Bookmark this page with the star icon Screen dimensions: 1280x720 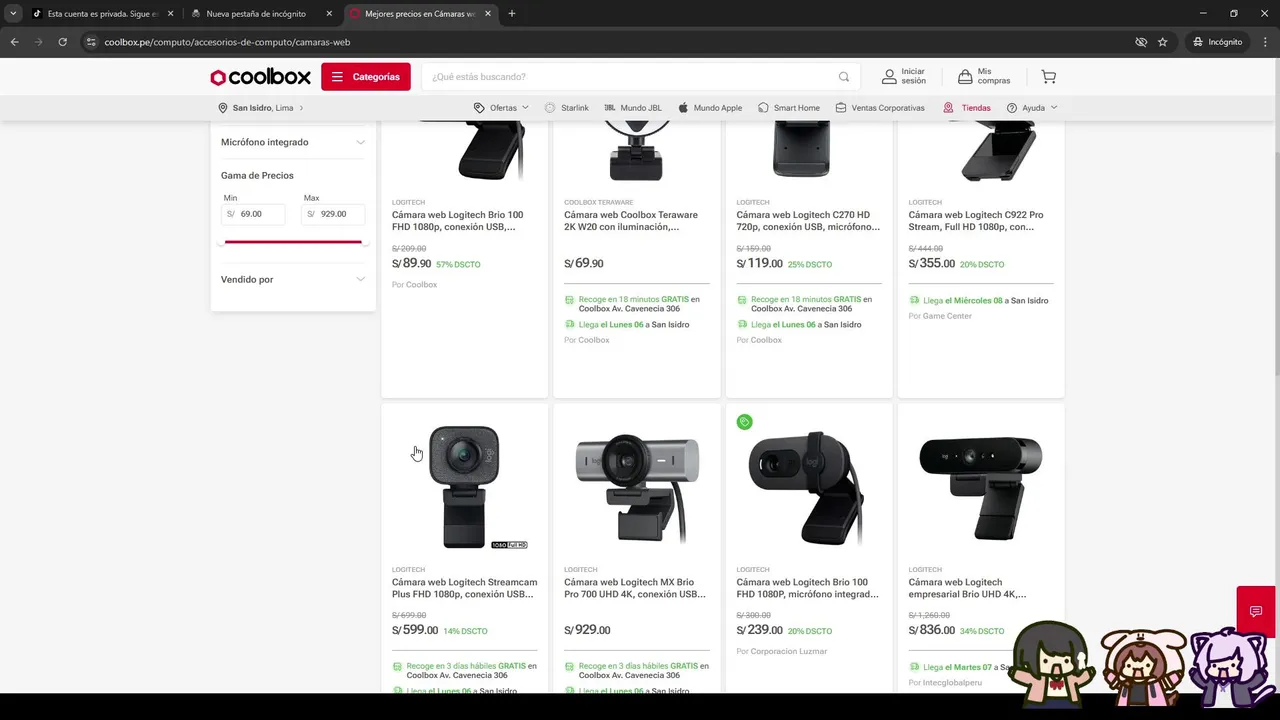[1162, 42]
